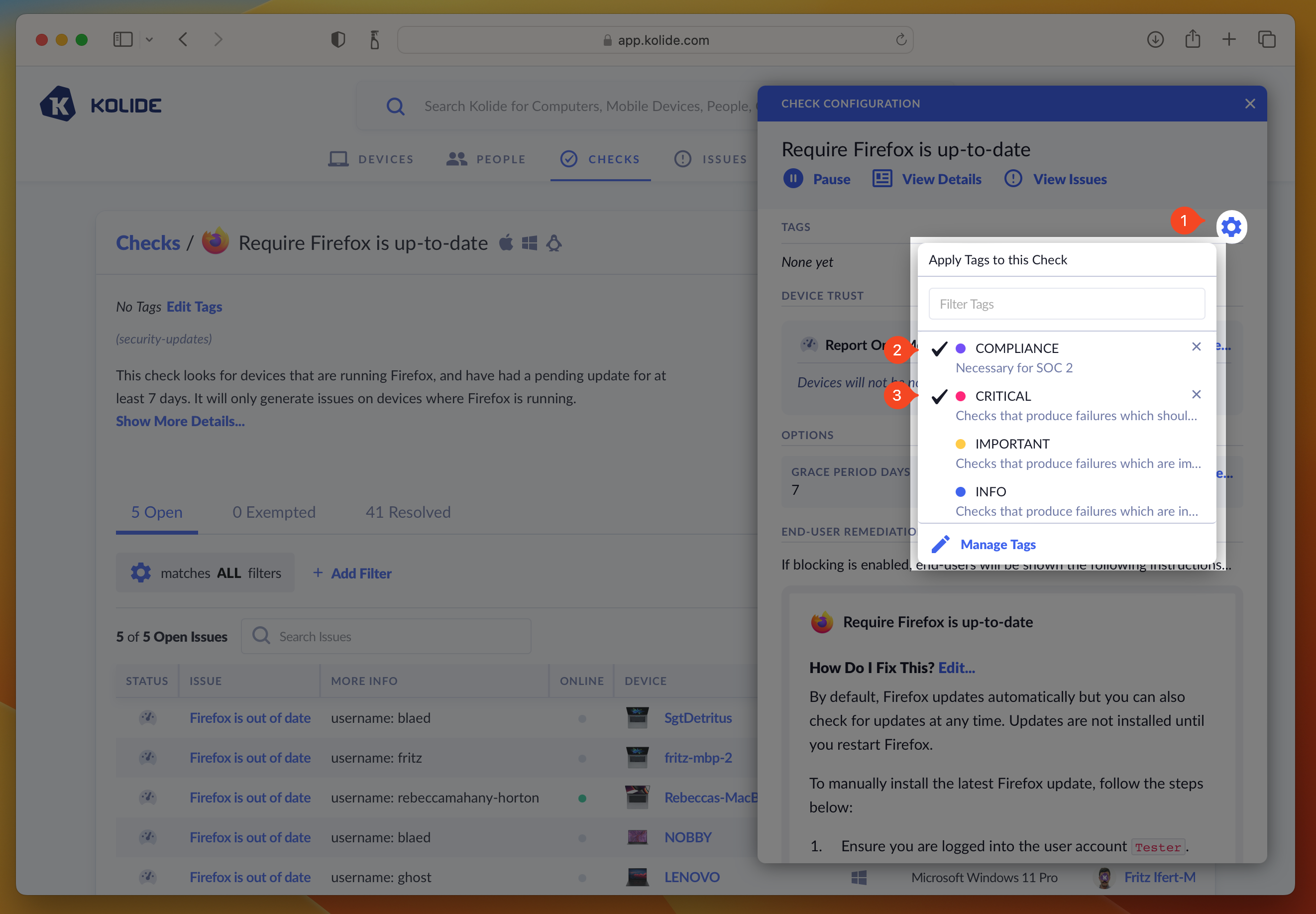Click the tags gear settings icon
Viewport: 1316px width, 914px height.
click(x=1231, y=228)
